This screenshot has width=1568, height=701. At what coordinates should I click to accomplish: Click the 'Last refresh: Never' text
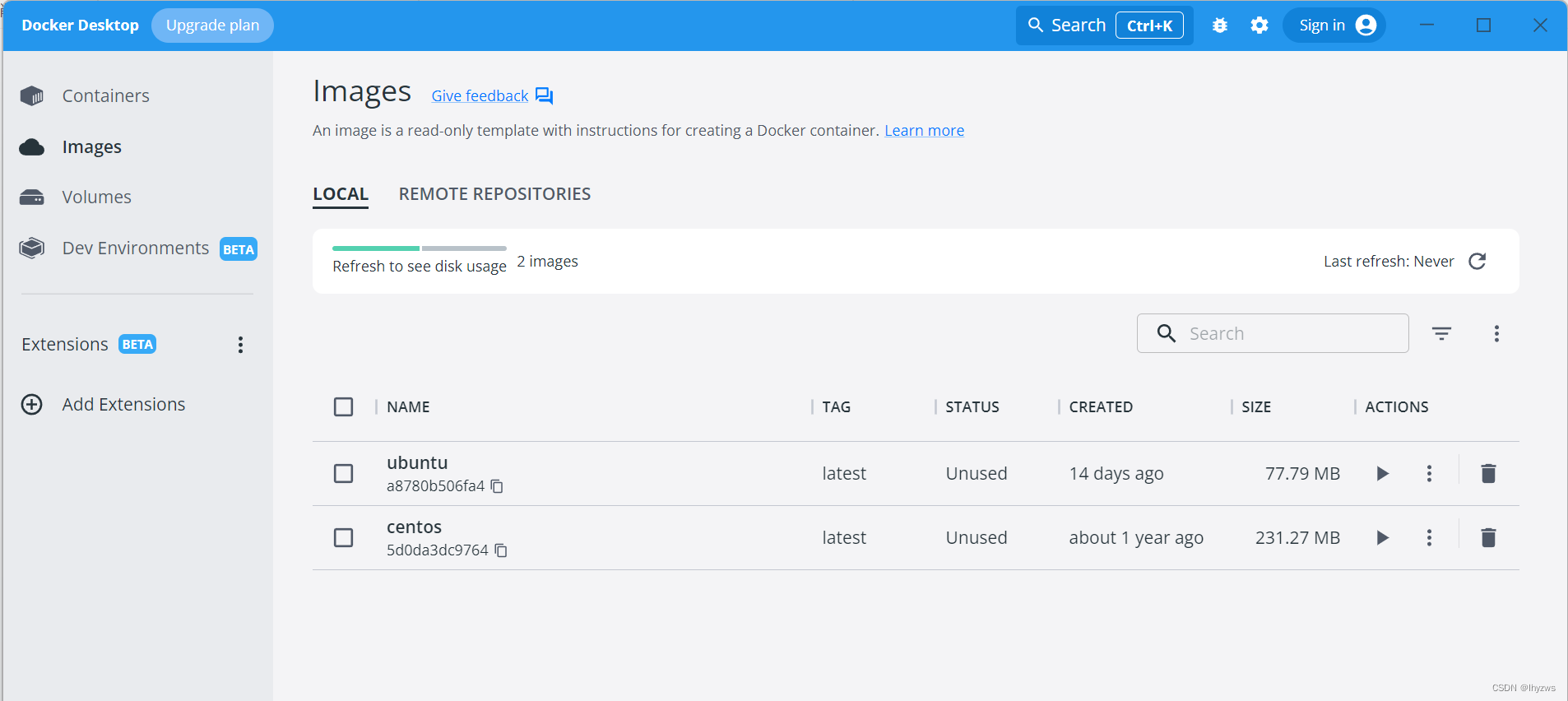point(1389,262)
